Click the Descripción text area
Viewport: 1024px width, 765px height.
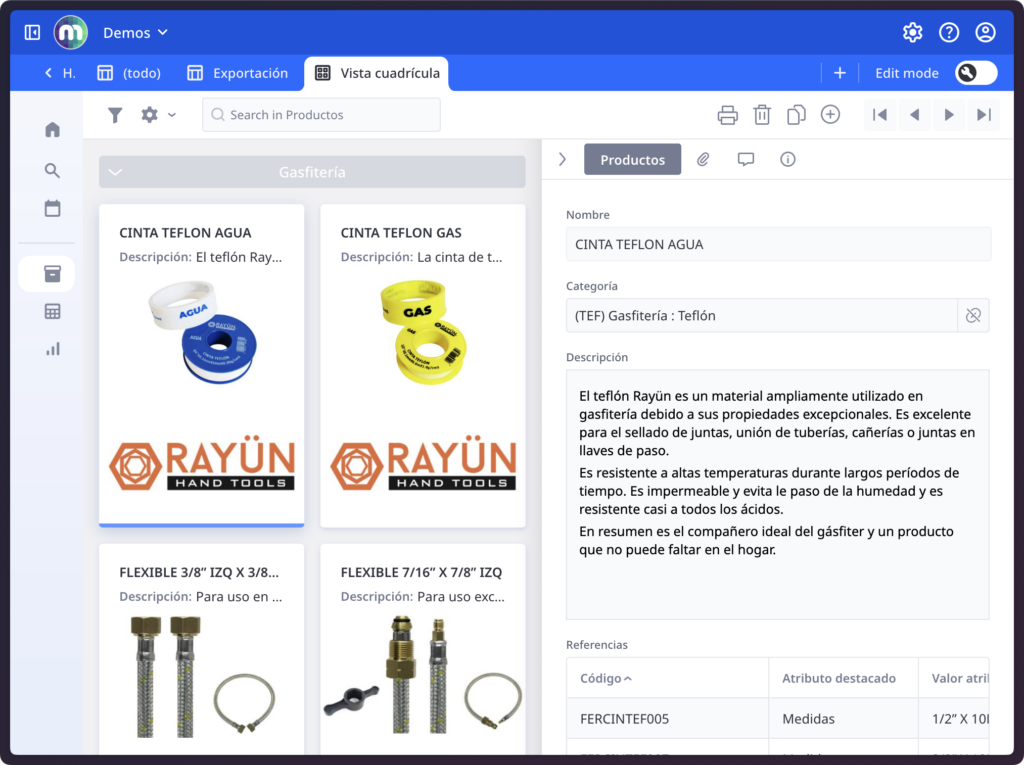[777, 495]
